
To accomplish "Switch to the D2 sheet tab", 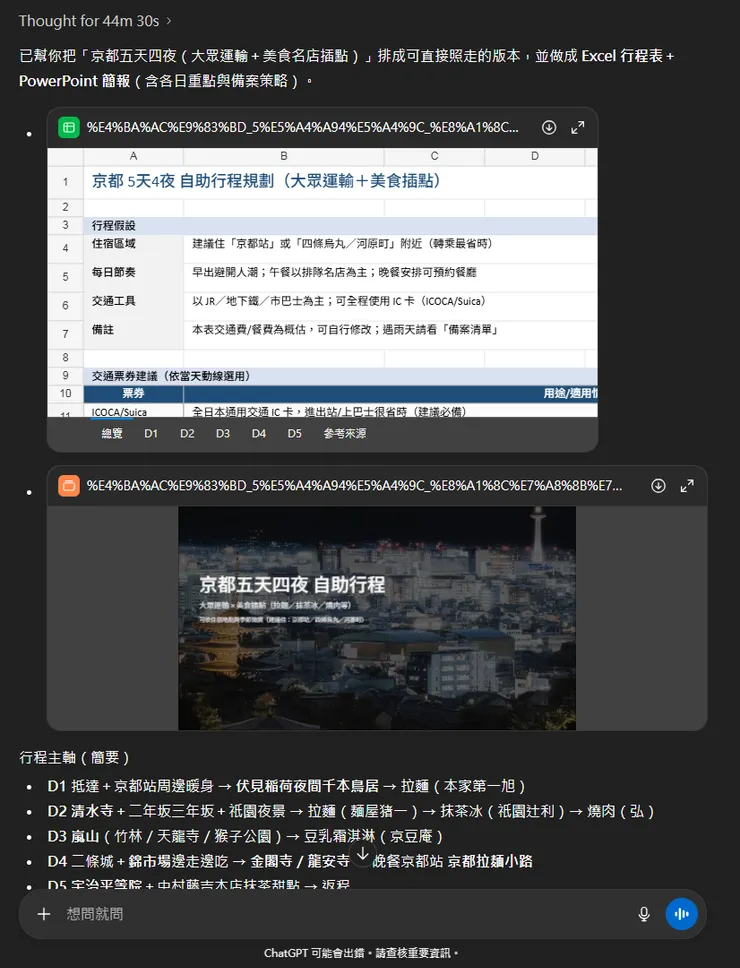I will pos(187,433).
